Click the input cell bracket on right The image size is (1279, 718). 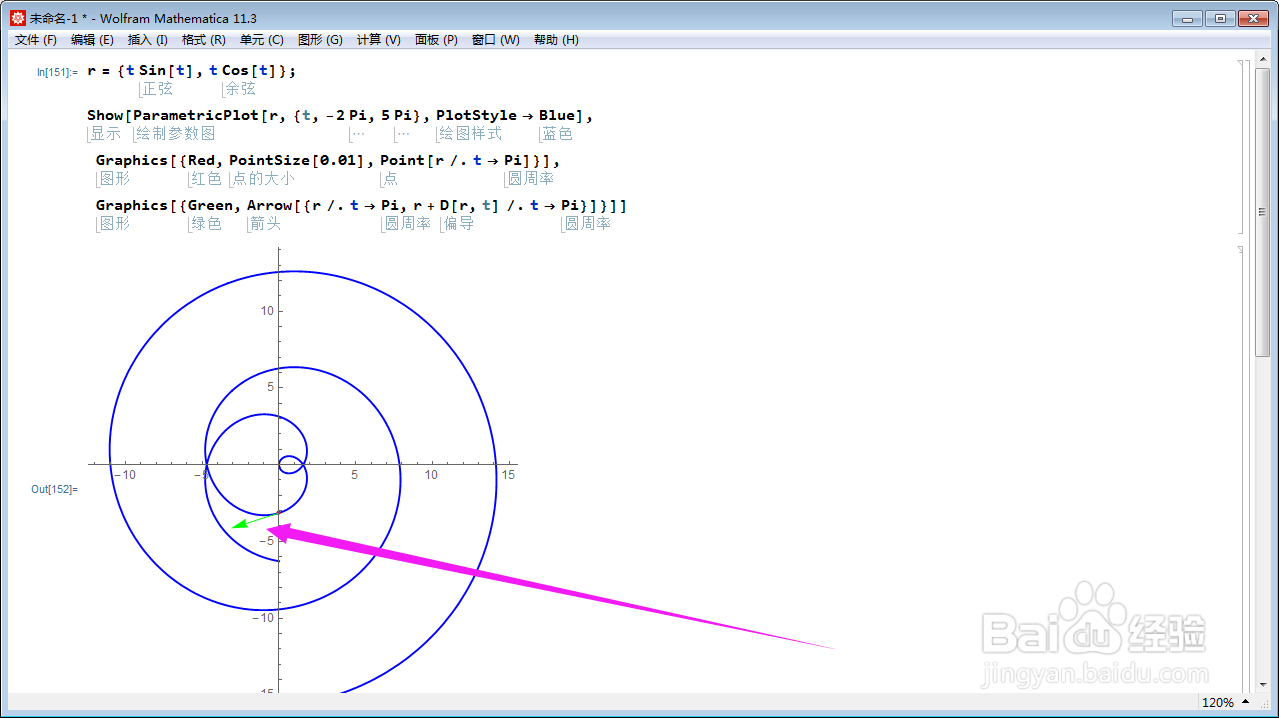click(x=1243, y=147)
